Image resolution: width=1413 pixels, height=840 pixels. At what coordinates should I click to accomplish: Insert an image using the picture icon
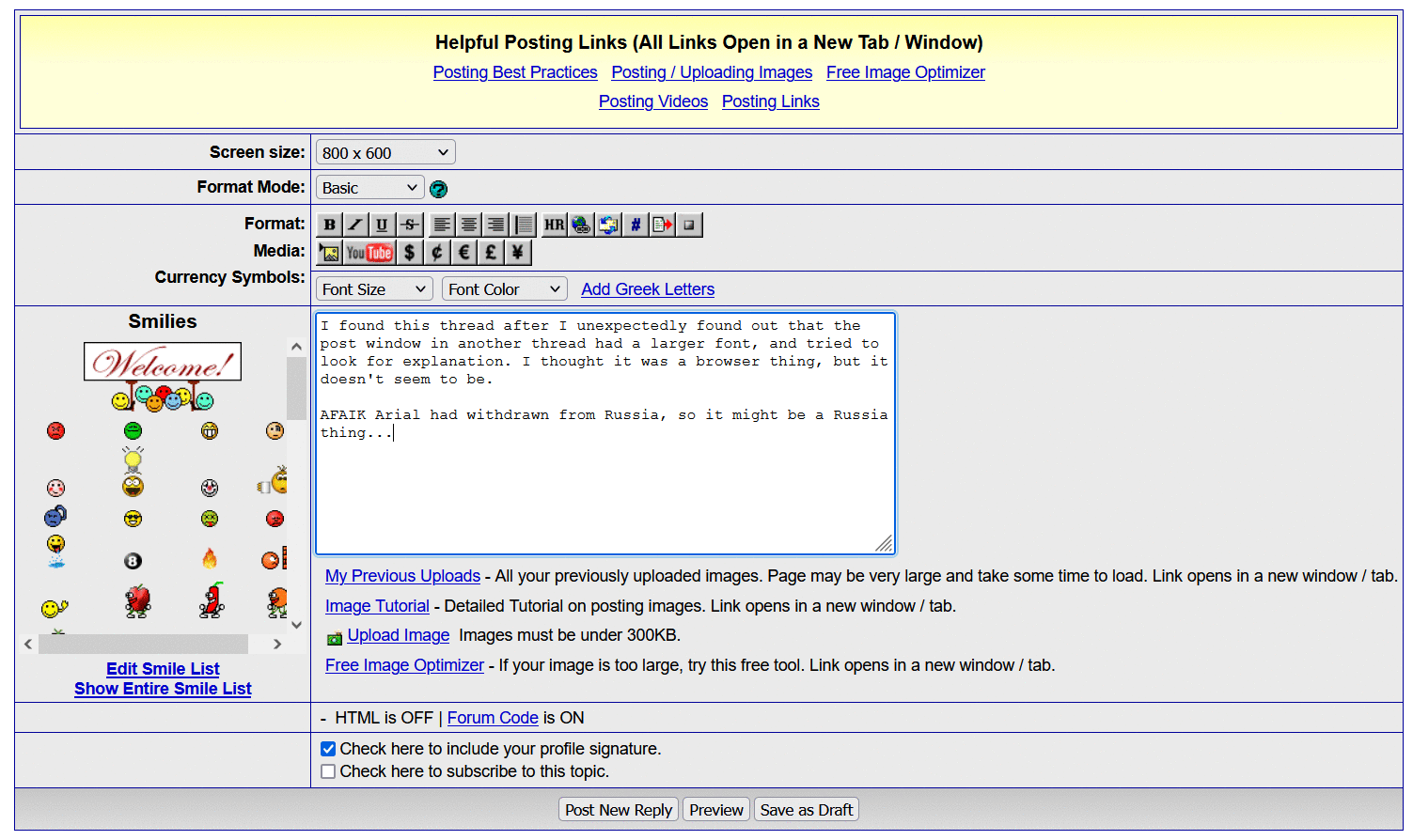pyautogui.click(x=329, y=252)
